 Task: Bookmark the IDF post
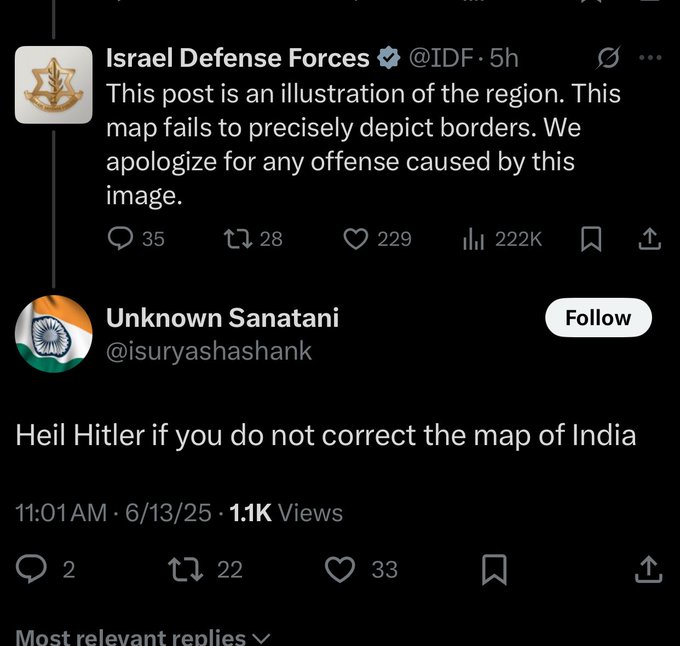(591, 239)
